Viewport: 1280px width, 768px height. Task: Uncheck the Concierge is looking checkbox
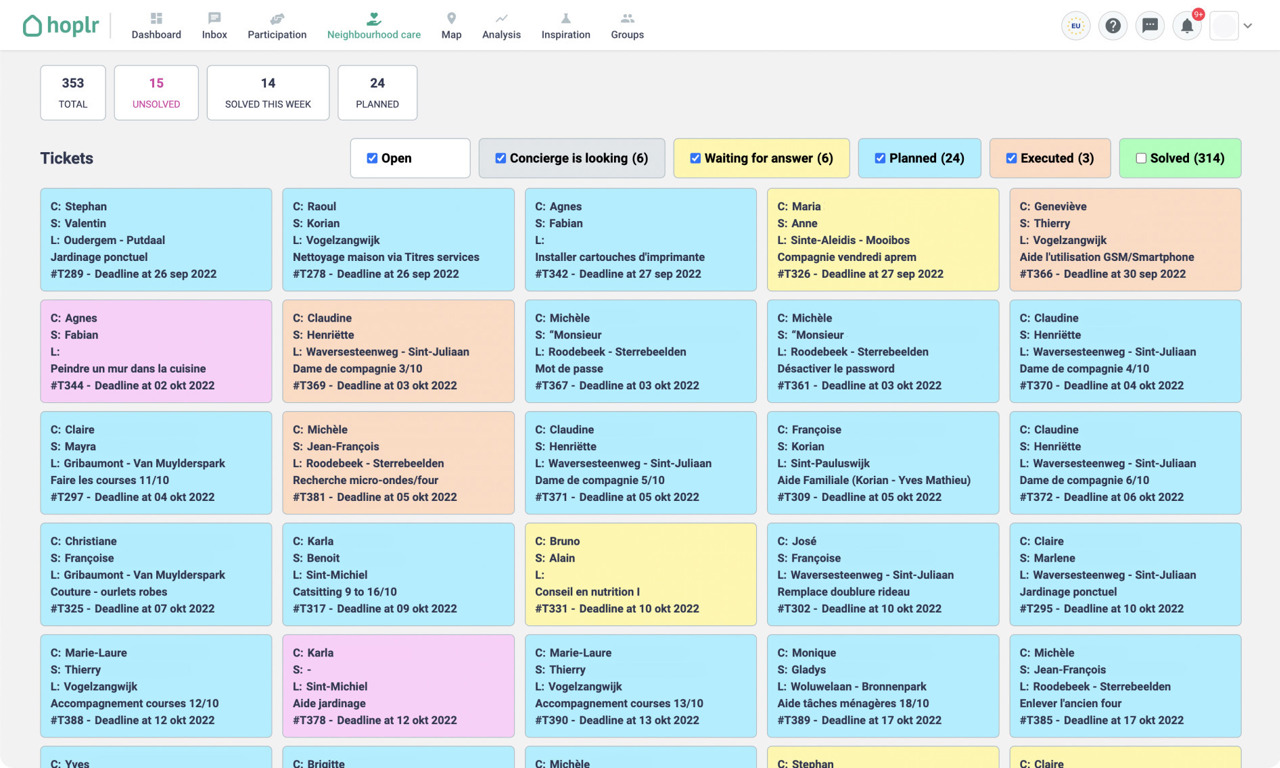click(500, 158)
